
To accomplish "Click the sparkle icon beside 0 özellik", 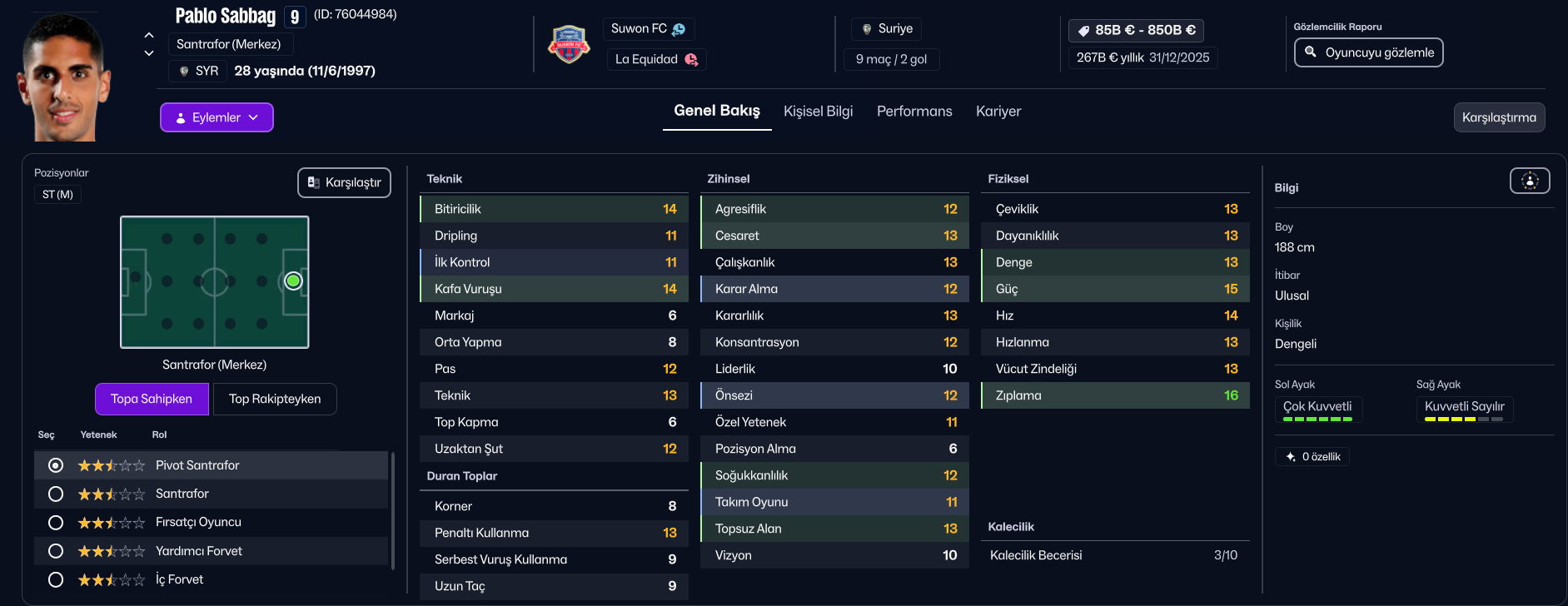I will [x=1291, y=457].
